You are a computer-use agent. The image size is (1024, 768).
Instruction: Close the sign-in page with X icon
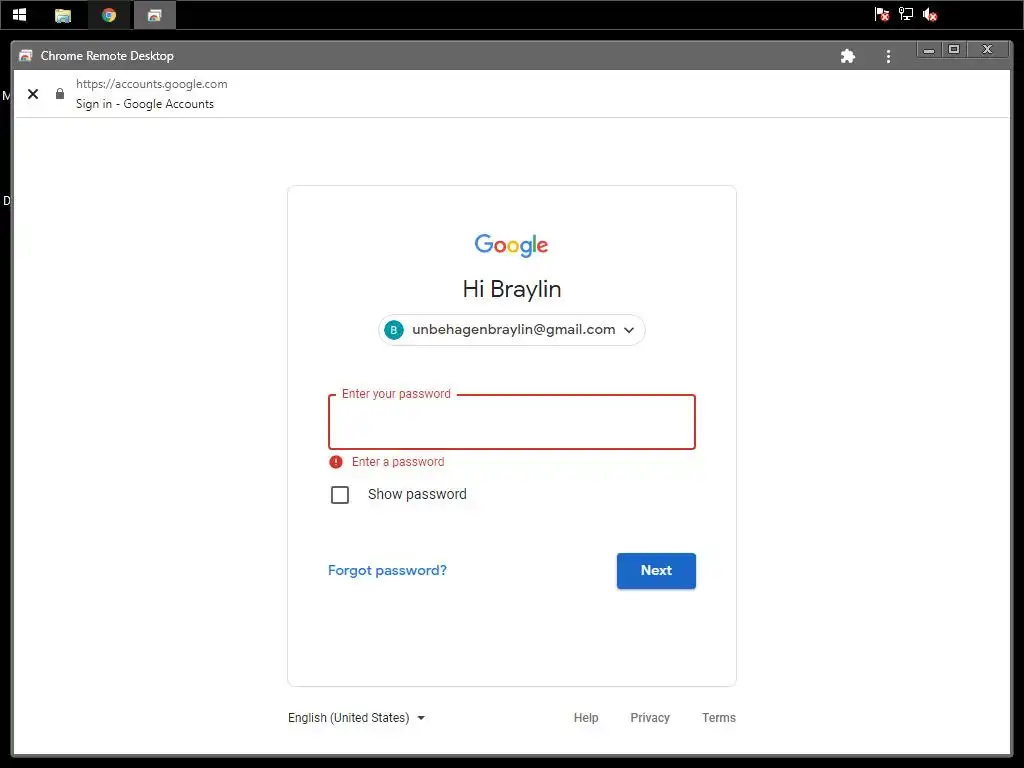coord(33,94)
